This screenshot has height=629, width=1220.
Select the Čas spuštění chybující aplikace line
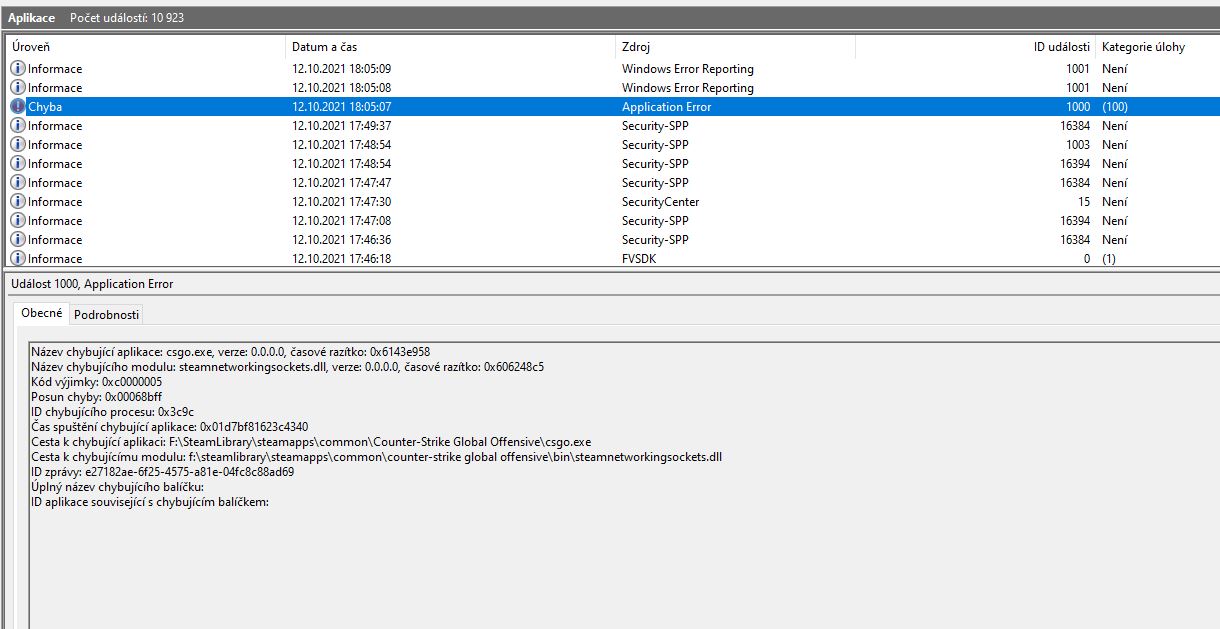(170, 427)
